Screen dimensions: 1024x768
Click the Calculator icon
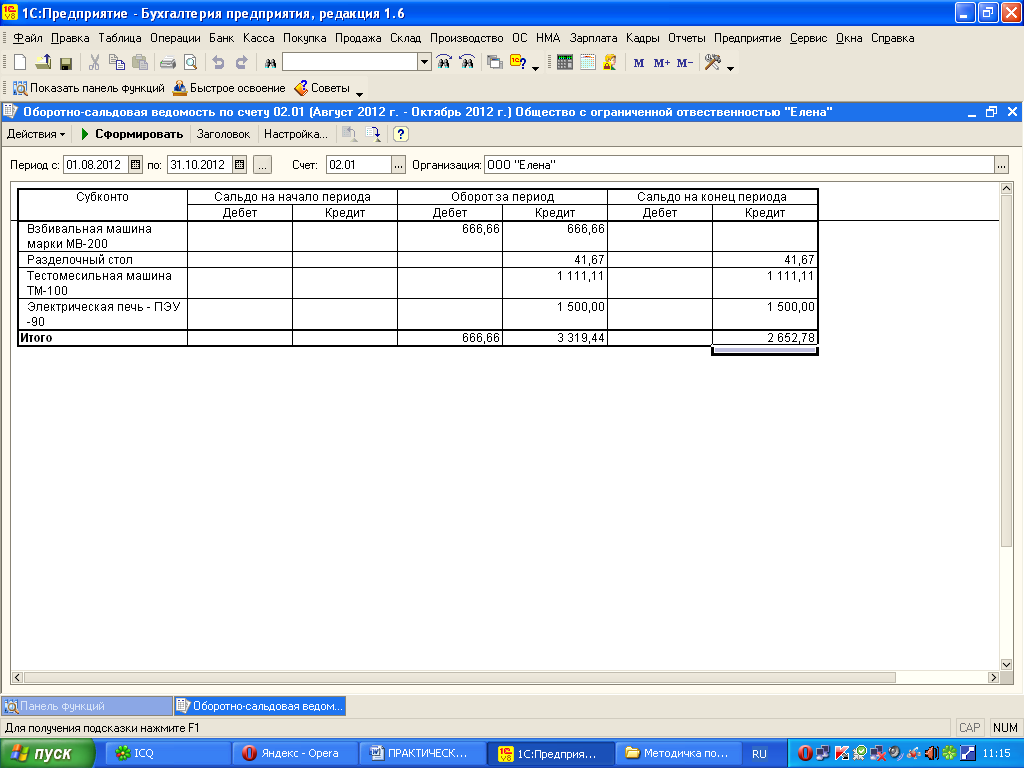(x=565, y=63)
